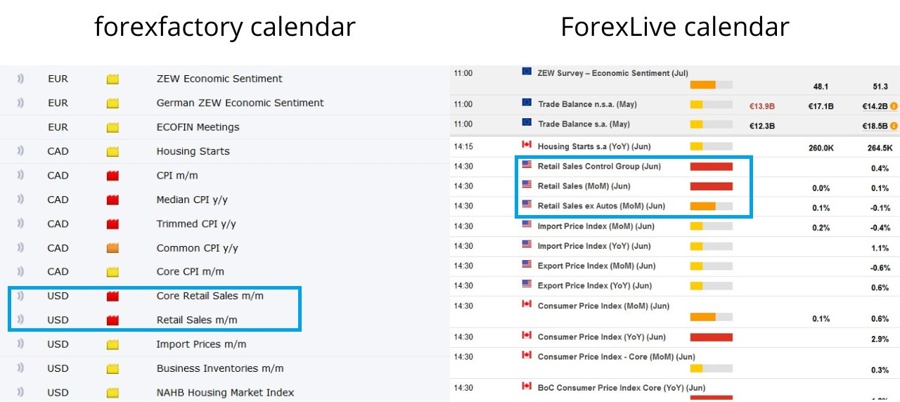
Task: Click the USD currency label for Business Inventories
Action: pyautogui.click(x=58, y=369)
